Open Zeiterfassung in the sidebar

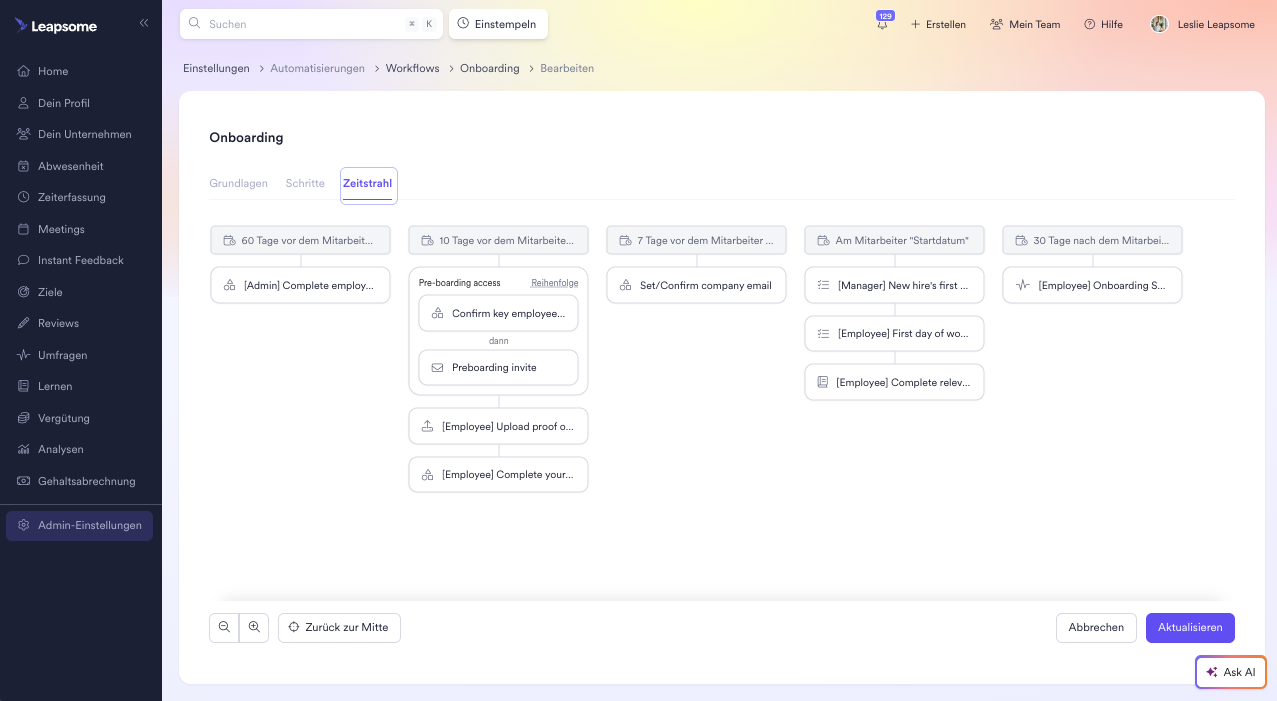(x=71, y=197)
